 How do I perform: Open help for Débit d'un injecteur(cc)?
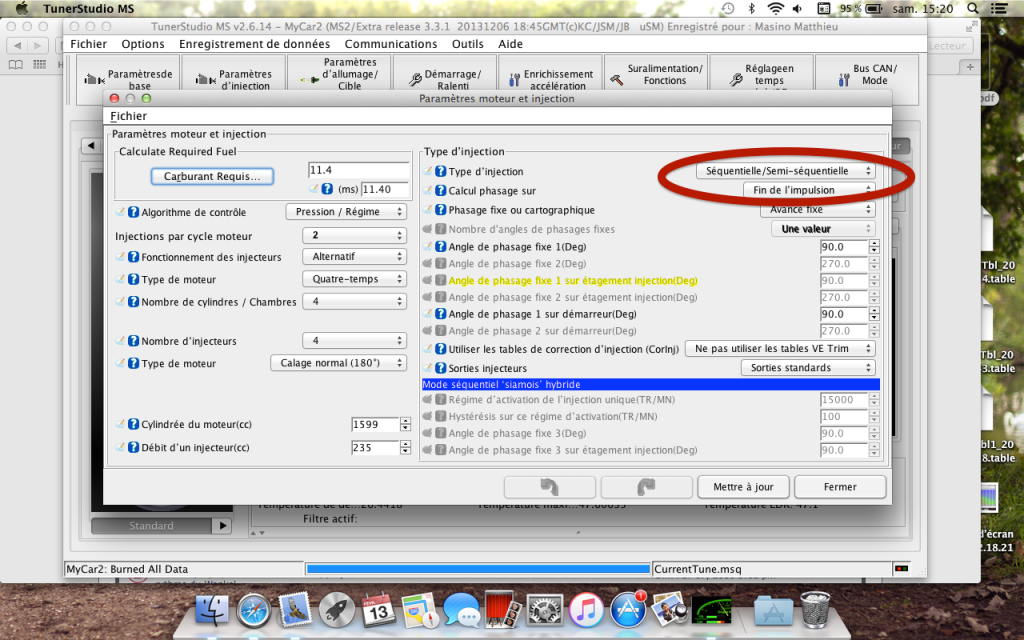coord(133,447)
